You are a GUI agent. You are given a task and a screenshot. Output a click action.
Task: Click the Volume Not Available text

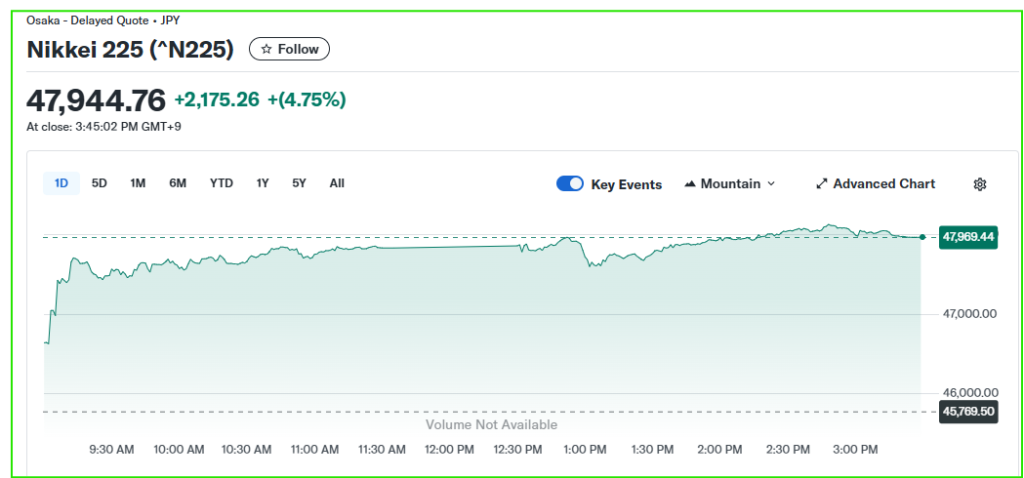coord(491,425)
